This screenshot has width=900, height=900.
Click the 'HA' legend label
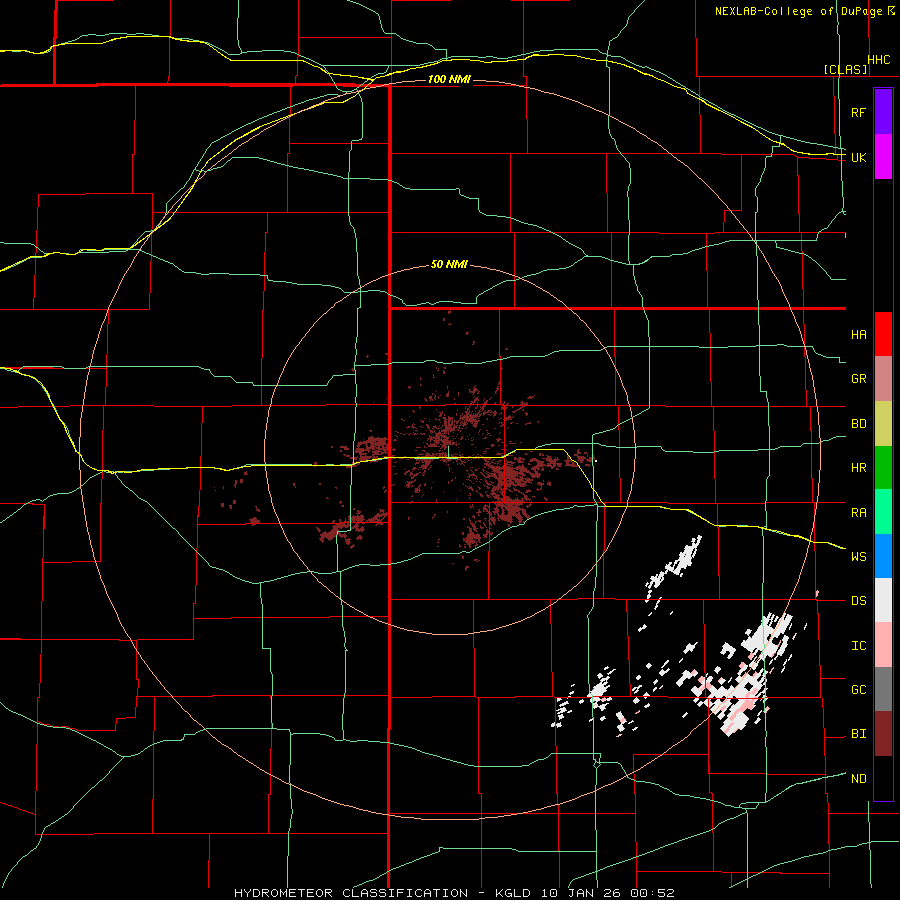point(858,335)
